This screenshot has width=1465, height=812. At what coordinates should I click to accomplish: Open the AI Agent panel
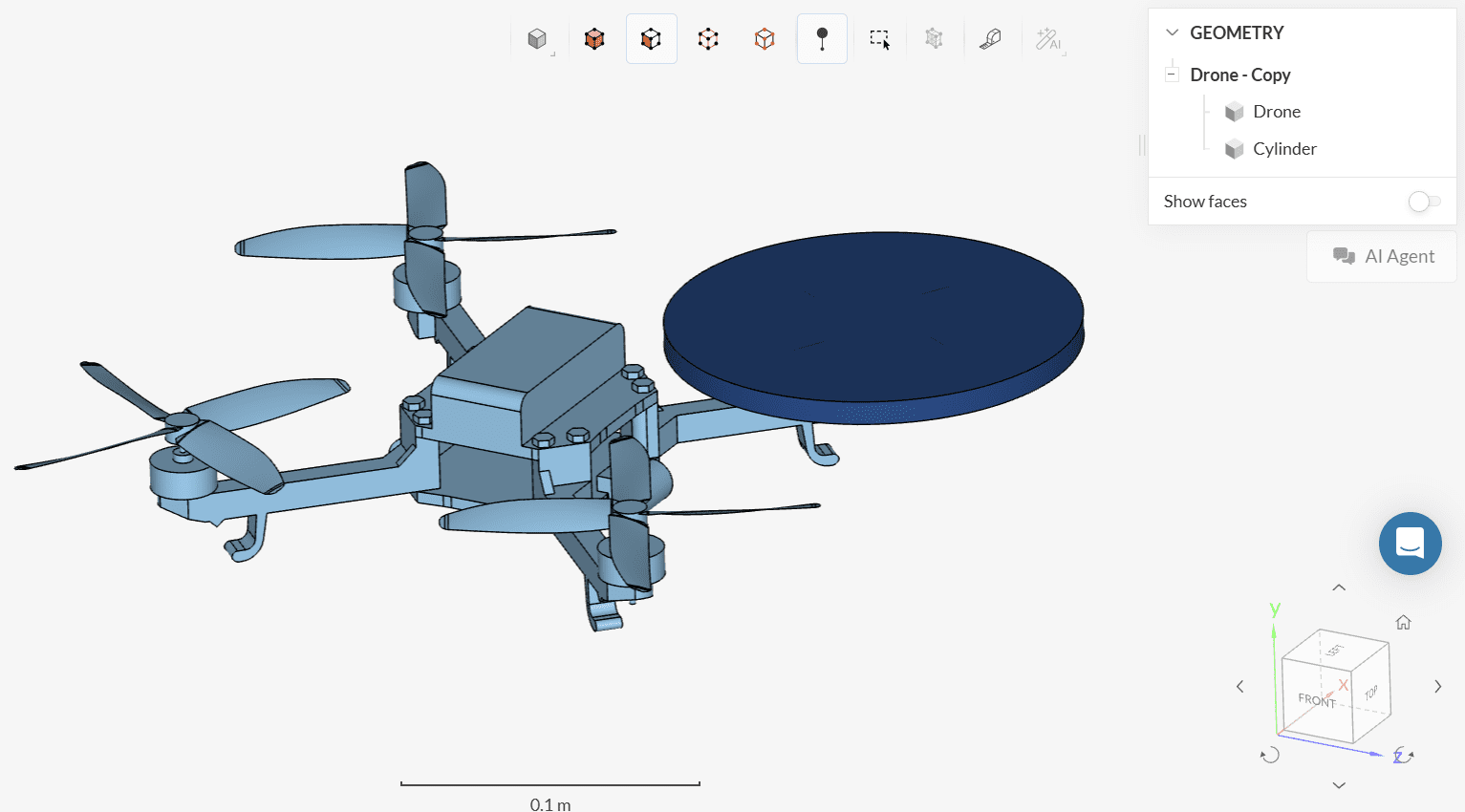[x=1382, y=256]
